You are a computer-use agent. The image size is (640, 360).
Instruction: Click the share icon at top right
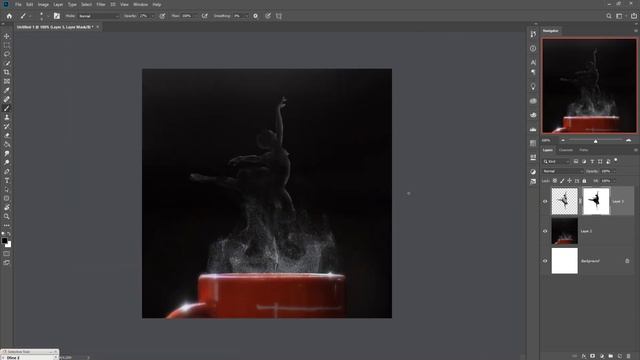click(634, 16)
